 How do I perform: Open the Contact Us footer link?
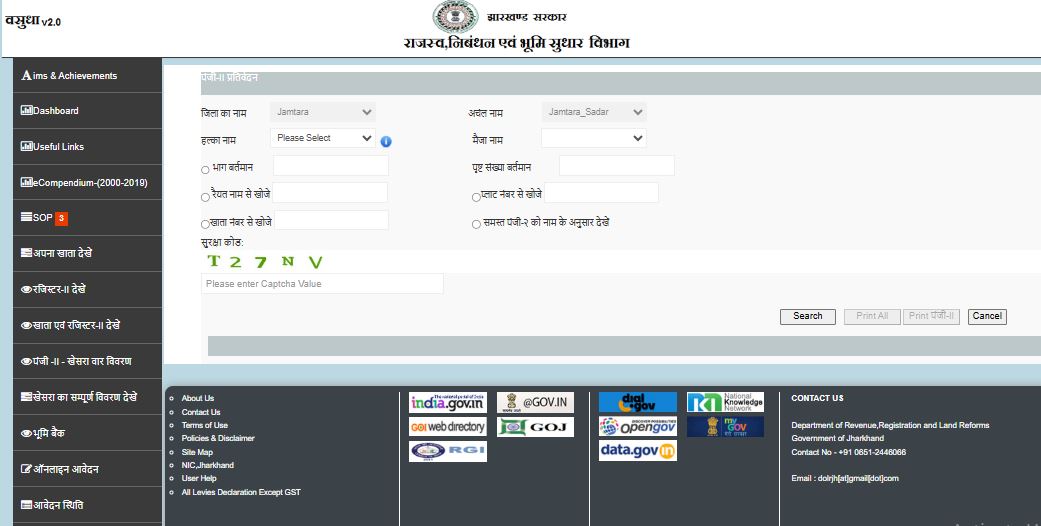click(201, 412)
